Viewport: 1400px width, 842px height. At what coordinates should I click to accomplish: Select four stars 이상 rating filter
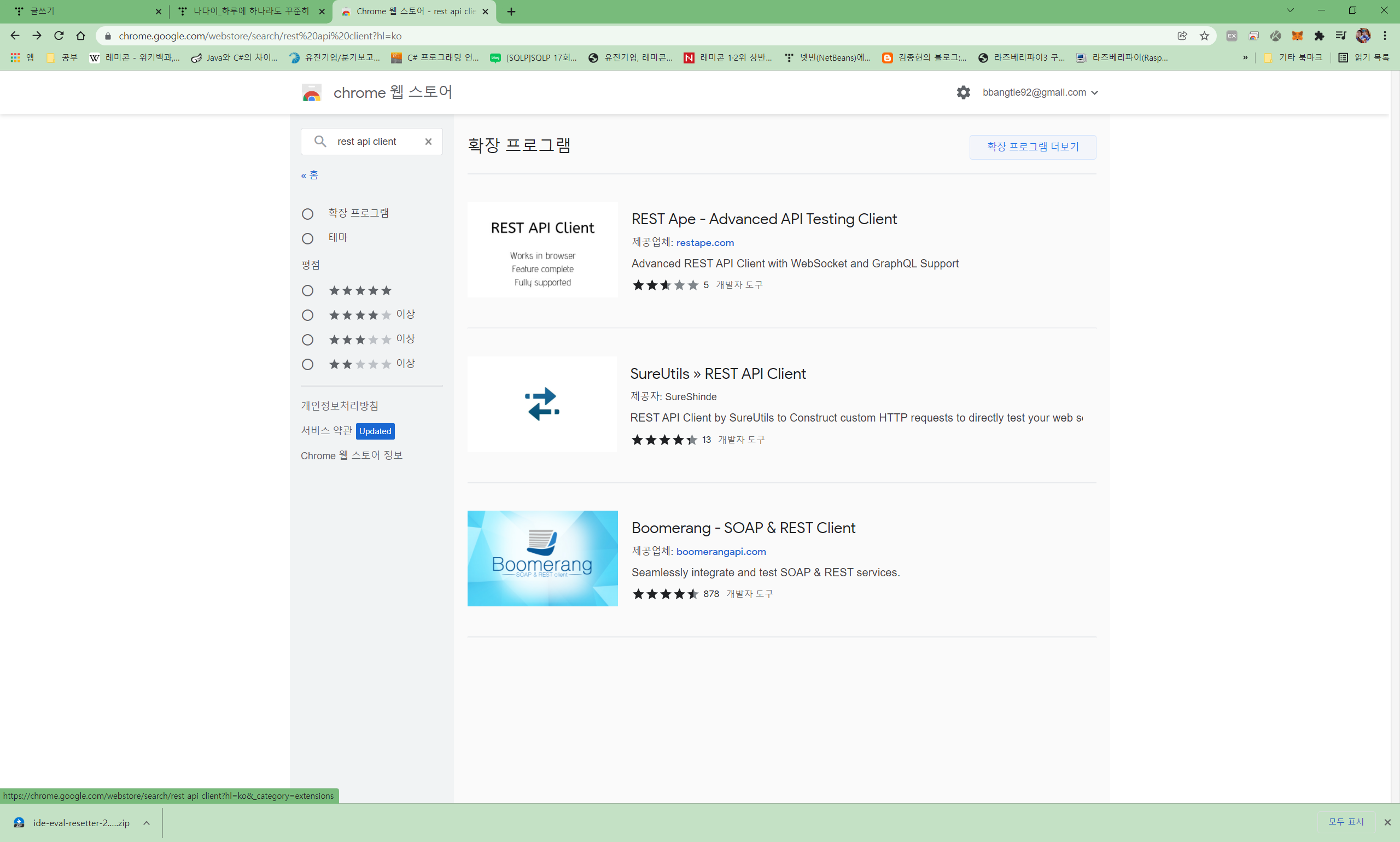click(307, 315)
